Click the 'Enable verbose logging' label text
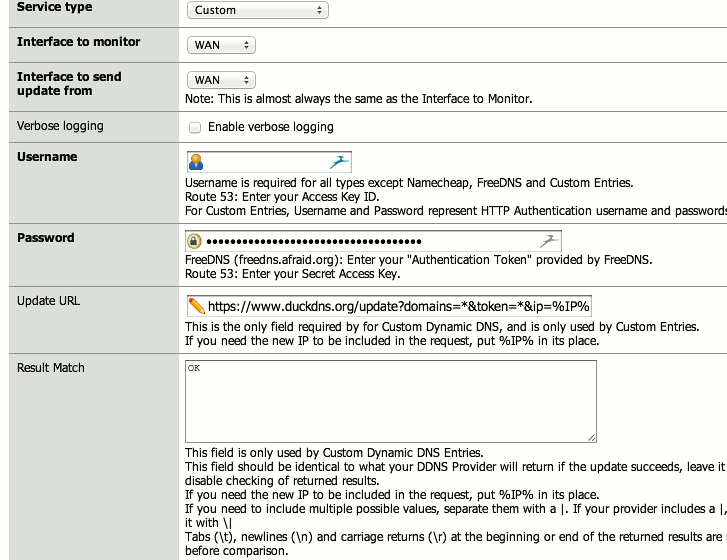727x560 pixels. click(x=270, y=127)
